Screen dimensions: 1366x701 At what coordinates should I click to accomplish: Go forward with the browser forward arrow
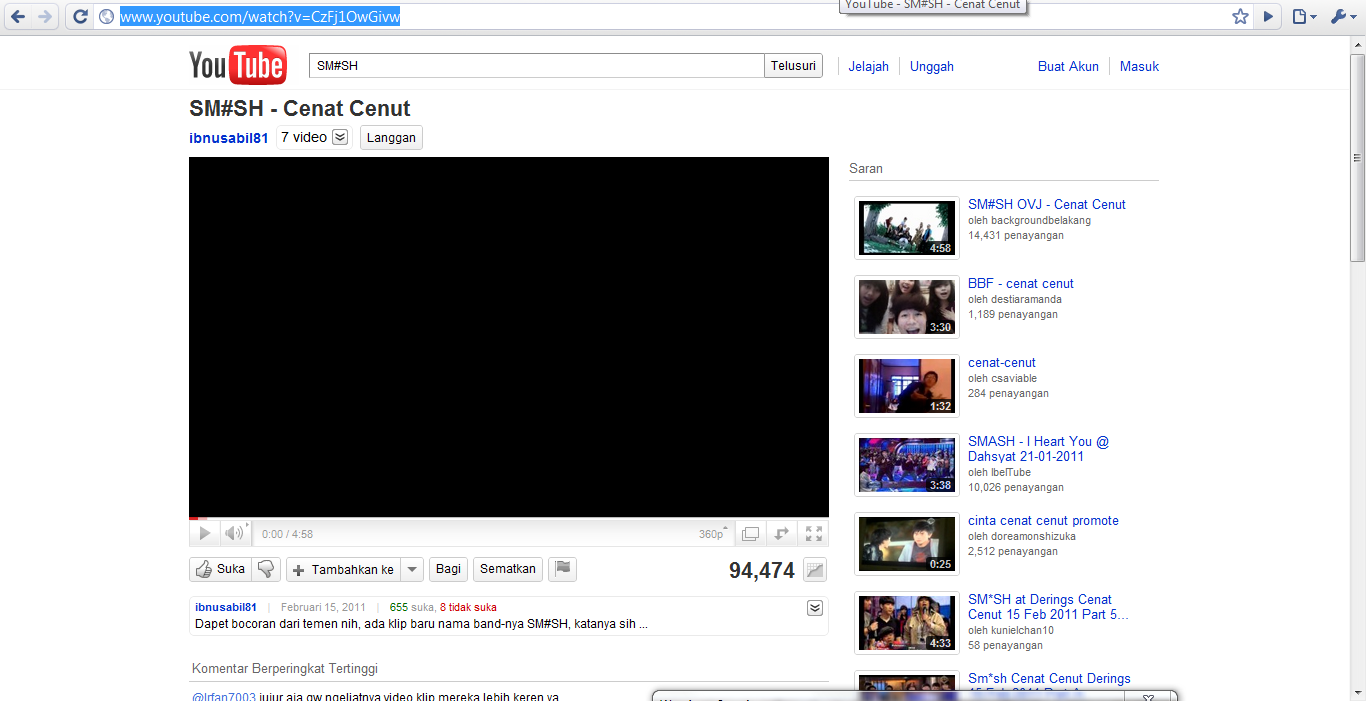click(x=44, y=17)
